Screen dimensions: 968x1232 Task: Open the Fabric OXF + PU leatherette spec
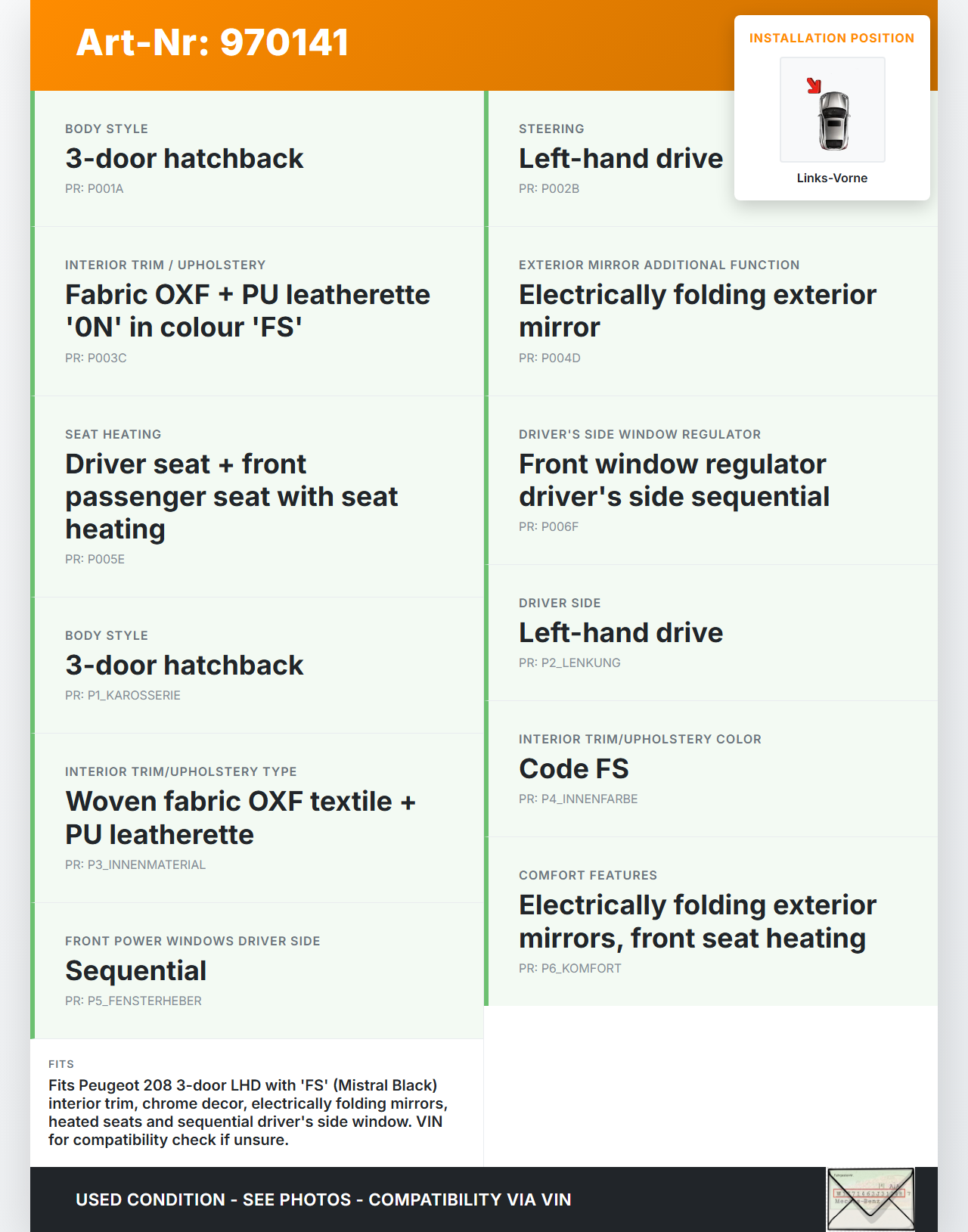click(247, 310)
